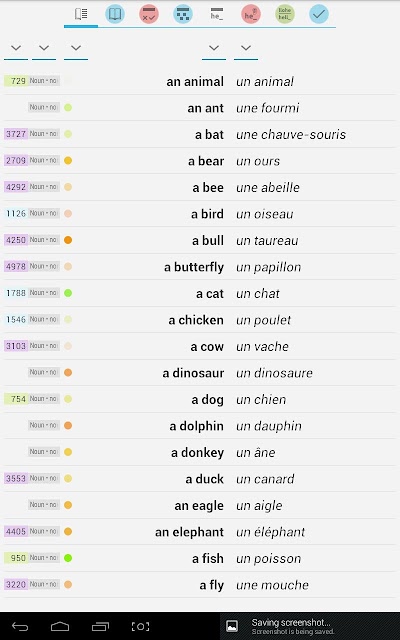This screenshot has width=400, height=640.
Task: Select the red 'he_' hint exercise icon
Action: pyautogui.click(x=251, y=14)
